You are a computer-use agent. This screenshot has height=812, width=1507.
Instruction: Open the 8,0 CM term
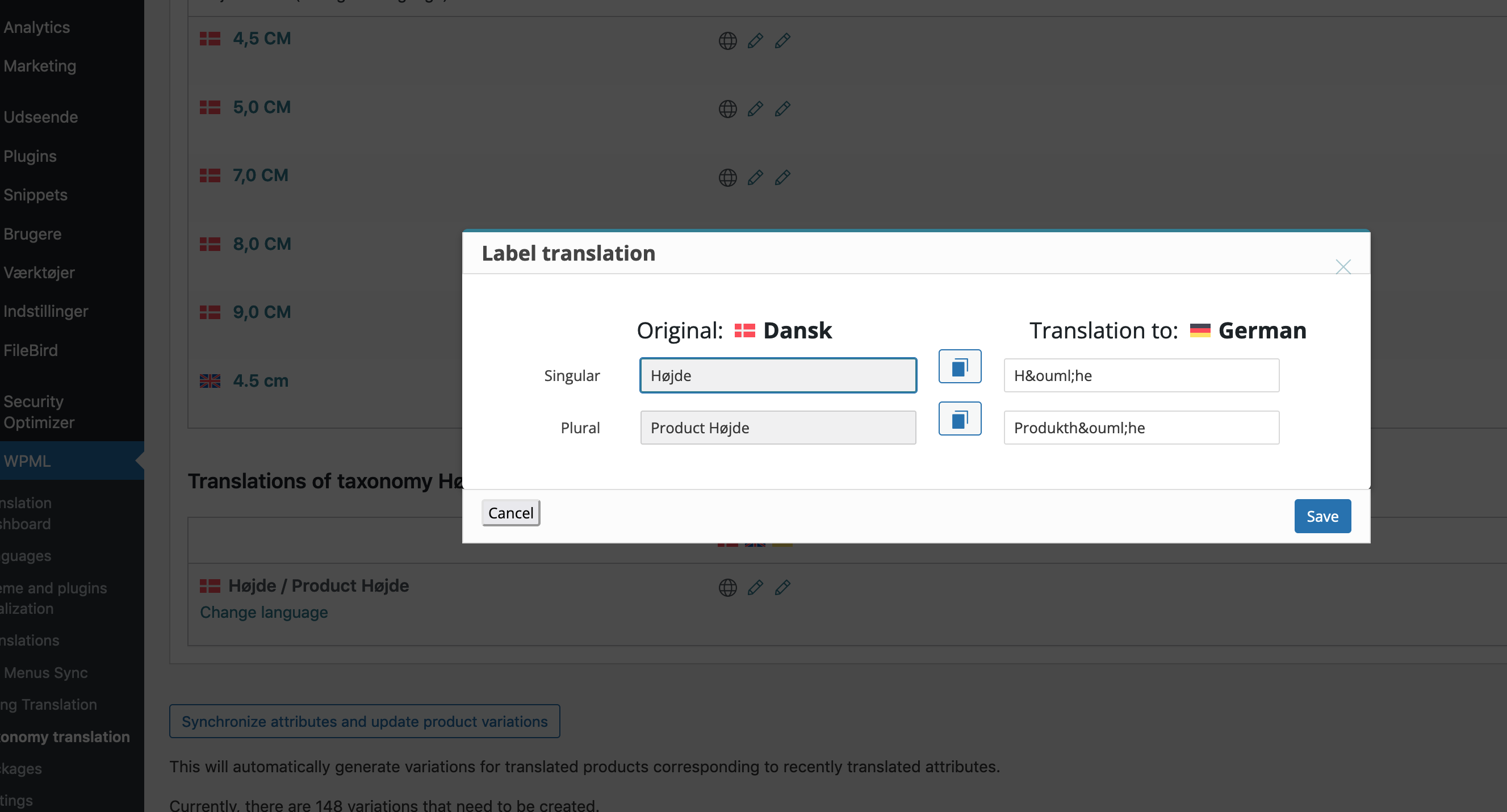point(262,244)
